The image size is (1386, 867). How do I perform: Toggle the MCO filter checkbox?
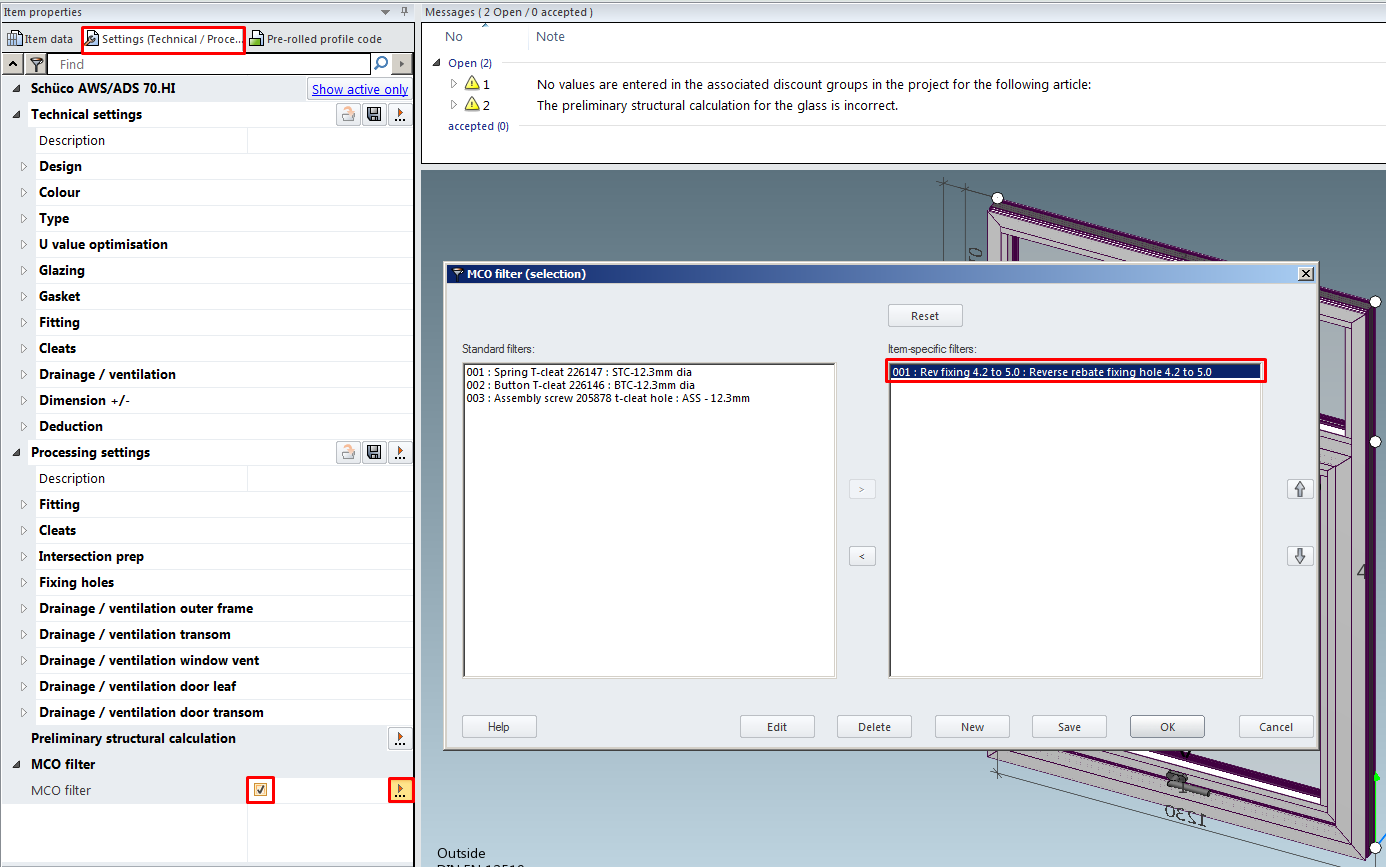tap(260, 791)
